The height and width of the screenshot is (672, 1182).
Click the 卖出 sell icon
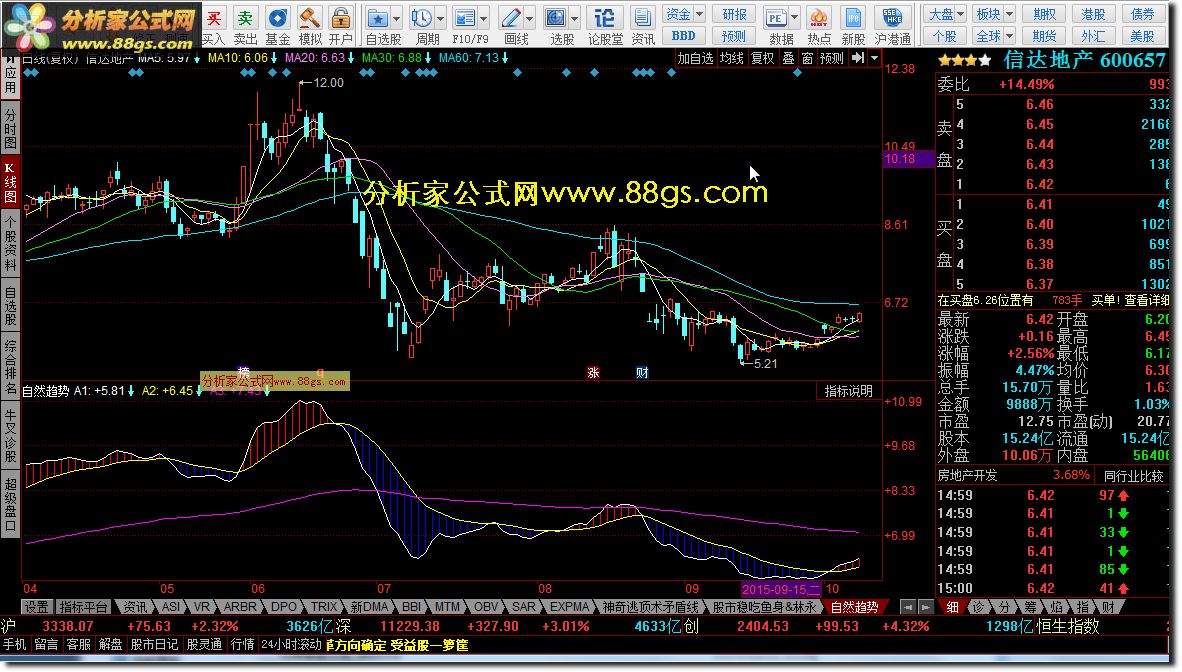coord(245,18)
